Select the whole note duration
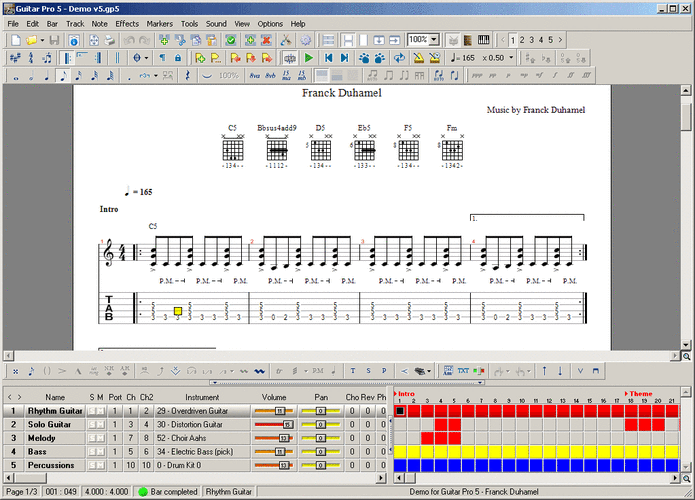Viewport: 695px width, 500px height. tap(16, 76)
